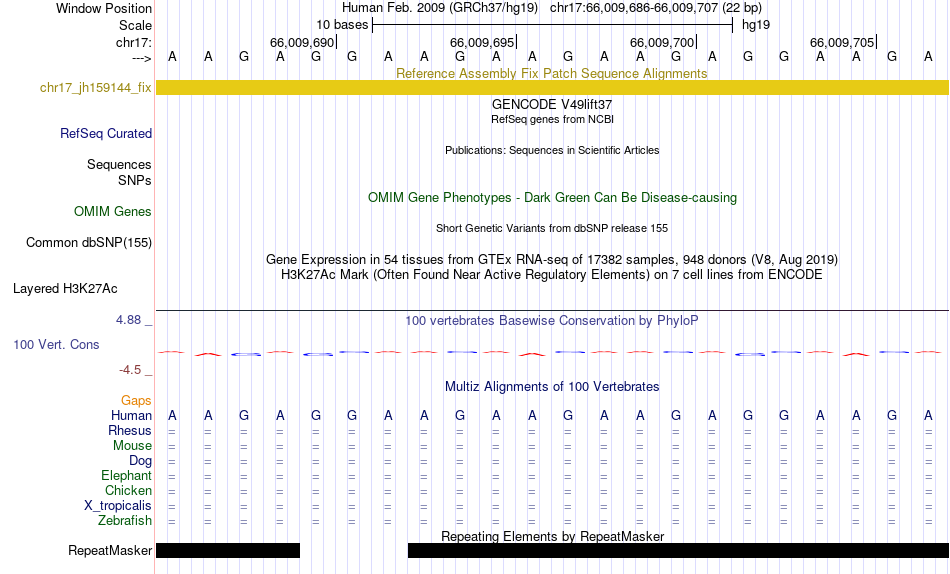950x574 pixels.
Task: Click the Mouse species row label
Action: coord(132,446)
